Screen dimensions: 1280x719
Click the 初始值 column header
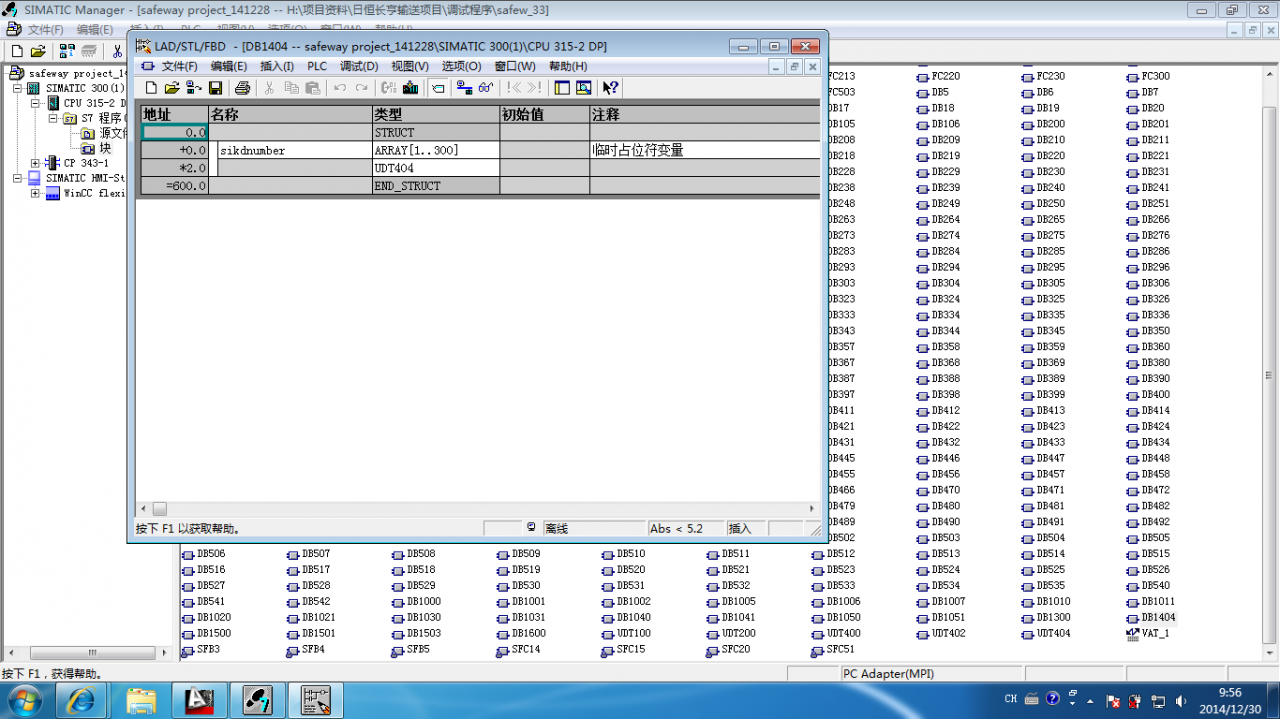pyautogui.click(x=544, y=115)
